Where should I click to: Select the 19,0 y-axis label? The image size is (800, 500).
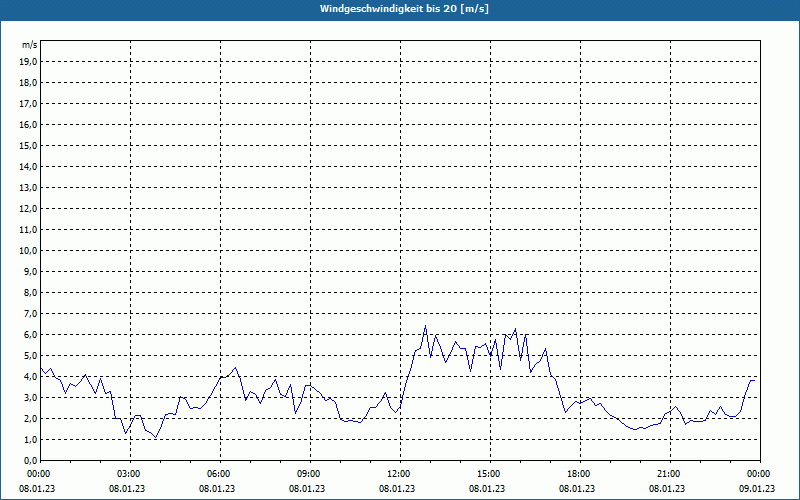[x=30, y=62]
